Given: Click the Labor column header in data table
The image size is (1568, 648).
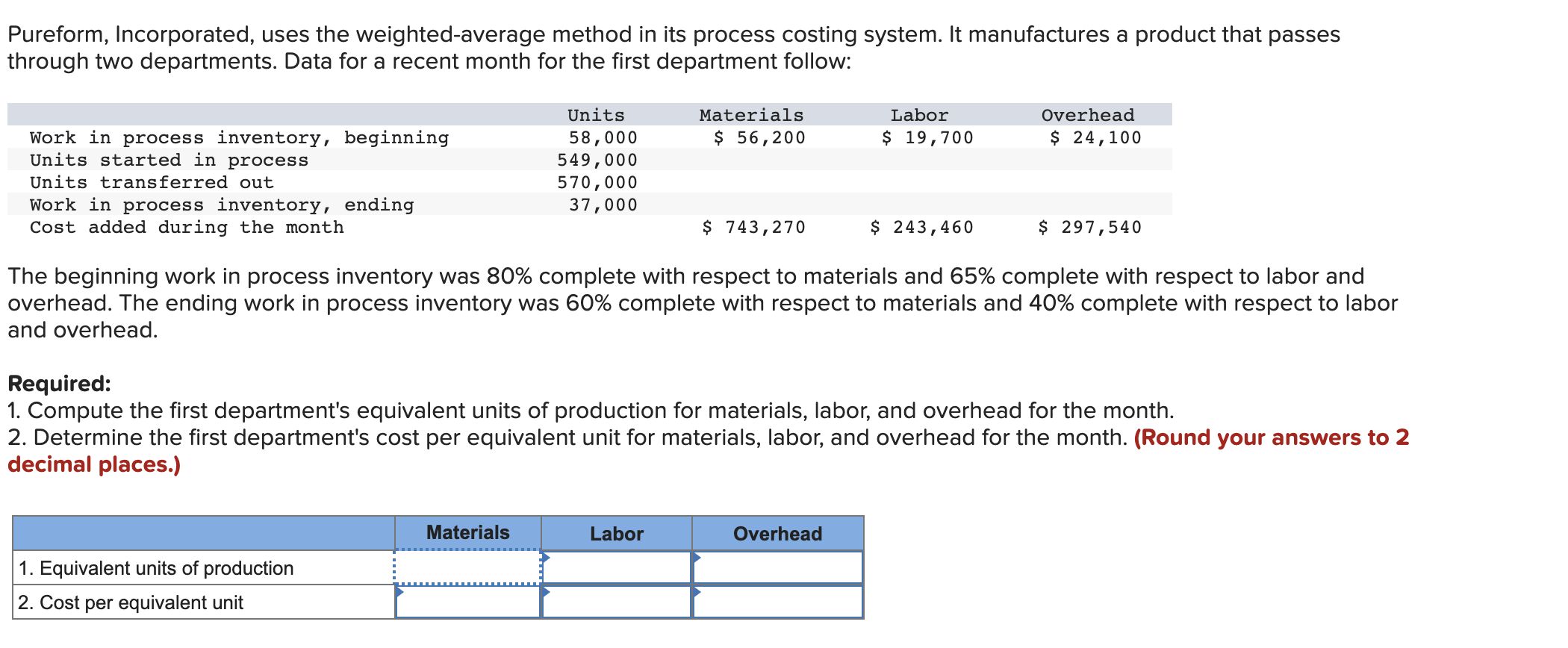Looking at the screenshot, I should (x=920, y=115).
